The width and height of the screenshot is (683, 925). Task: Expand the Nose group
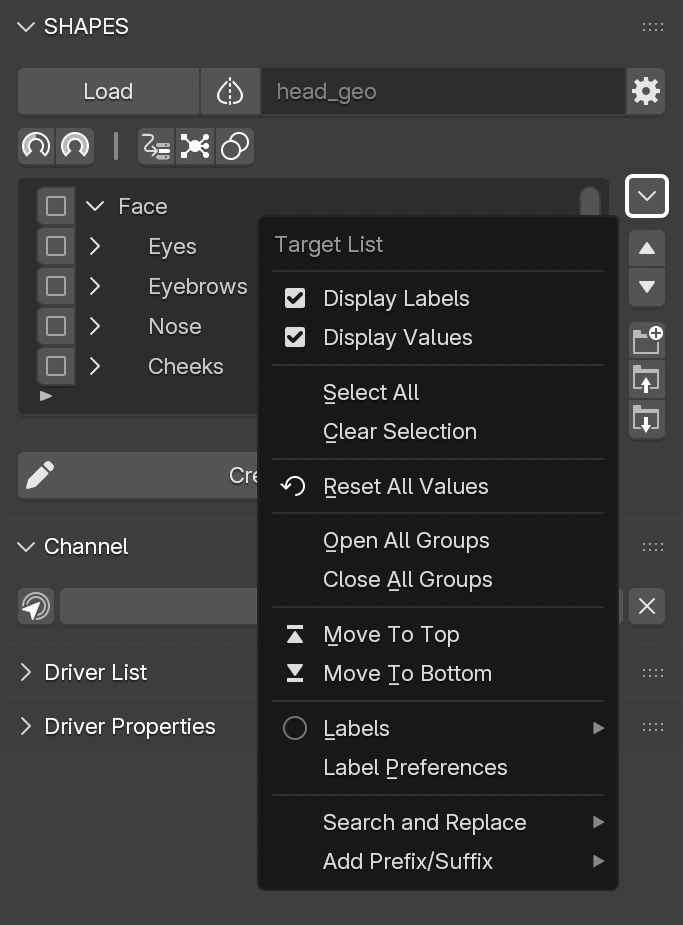95,326
